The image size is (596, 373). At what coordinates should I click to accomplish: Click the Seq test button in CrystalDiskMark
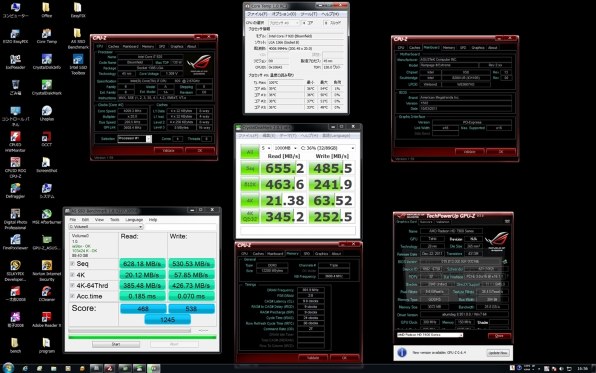coord(250,168)
